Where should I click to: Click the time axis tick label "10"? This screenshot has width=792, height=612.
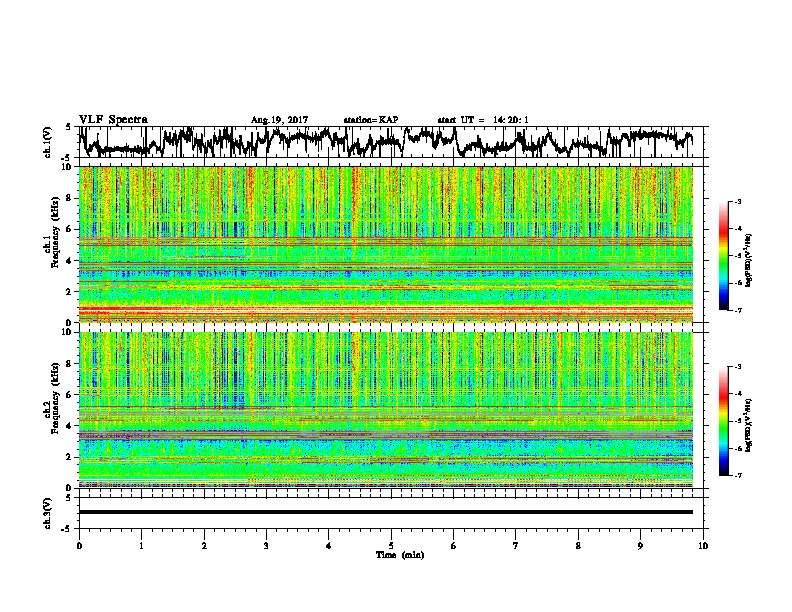pyautogui.click(x=703, y=545)
